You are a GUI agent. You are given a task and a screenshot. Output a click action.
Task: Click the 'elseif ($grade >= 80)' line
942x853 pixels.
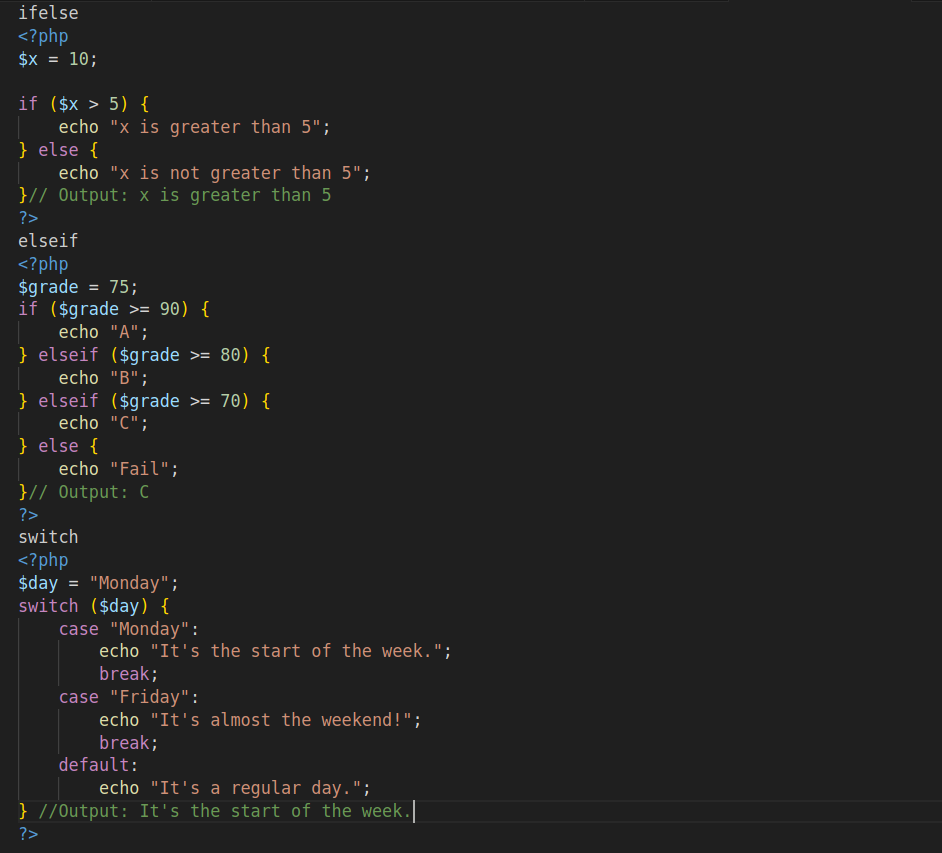click(x=144, y=355)
